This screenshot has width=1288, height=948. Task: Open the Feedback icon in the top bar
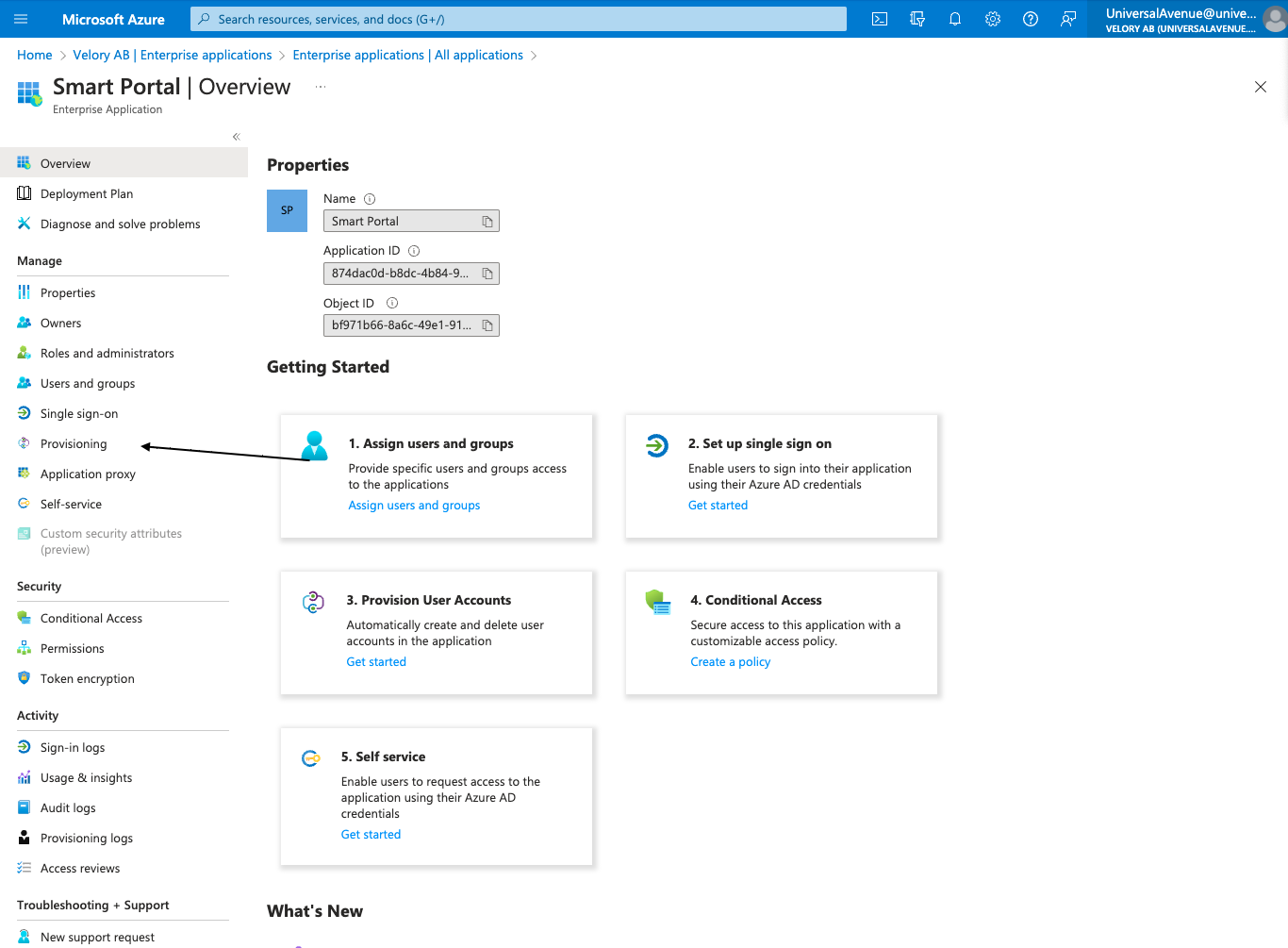[x=1068, y=19]
